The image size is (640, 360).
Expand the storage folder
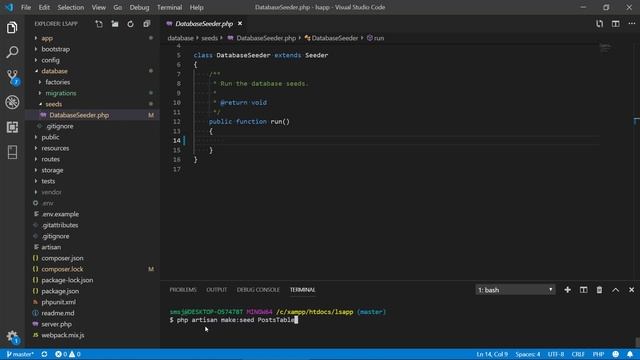tap(93, 170)
